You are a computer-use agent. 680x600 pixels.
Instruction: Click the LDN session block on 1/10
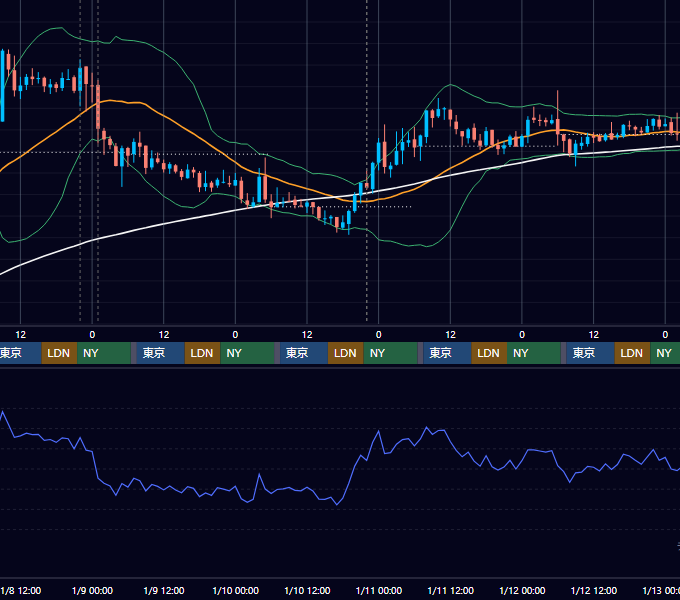346,353
